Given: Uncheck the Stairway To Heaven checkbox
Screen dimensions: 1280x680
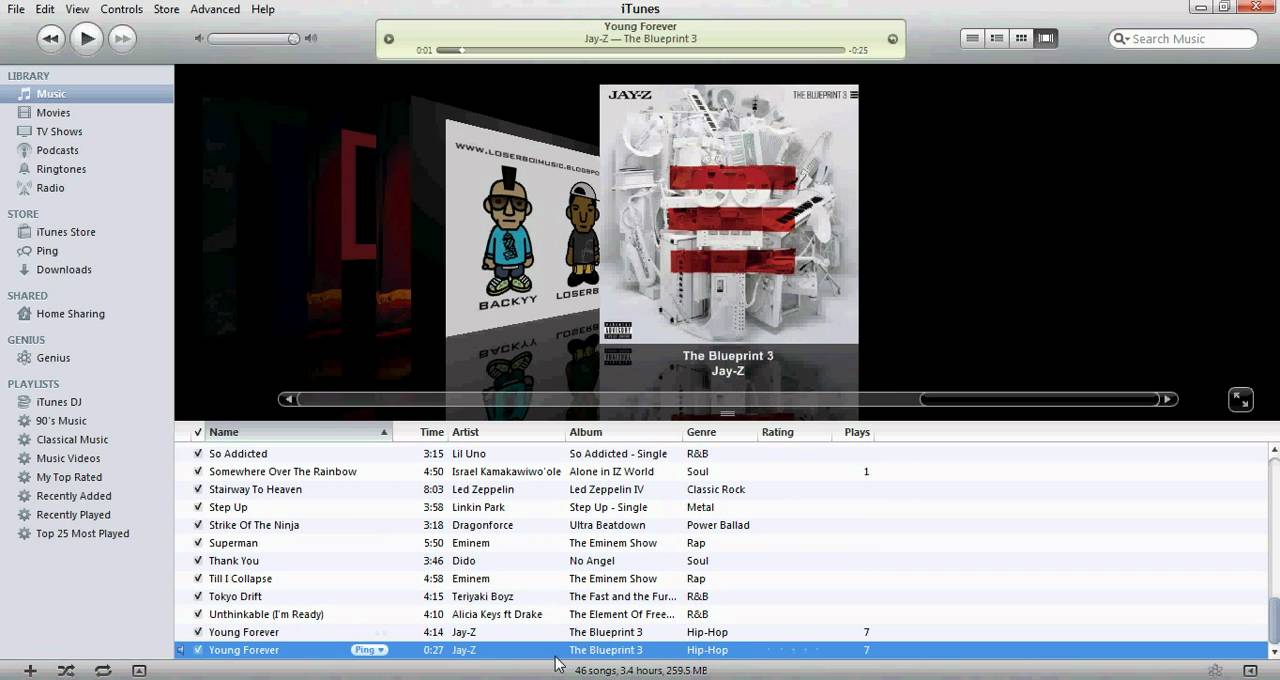Looking at the screenshot, I should (x=198, y=490).
